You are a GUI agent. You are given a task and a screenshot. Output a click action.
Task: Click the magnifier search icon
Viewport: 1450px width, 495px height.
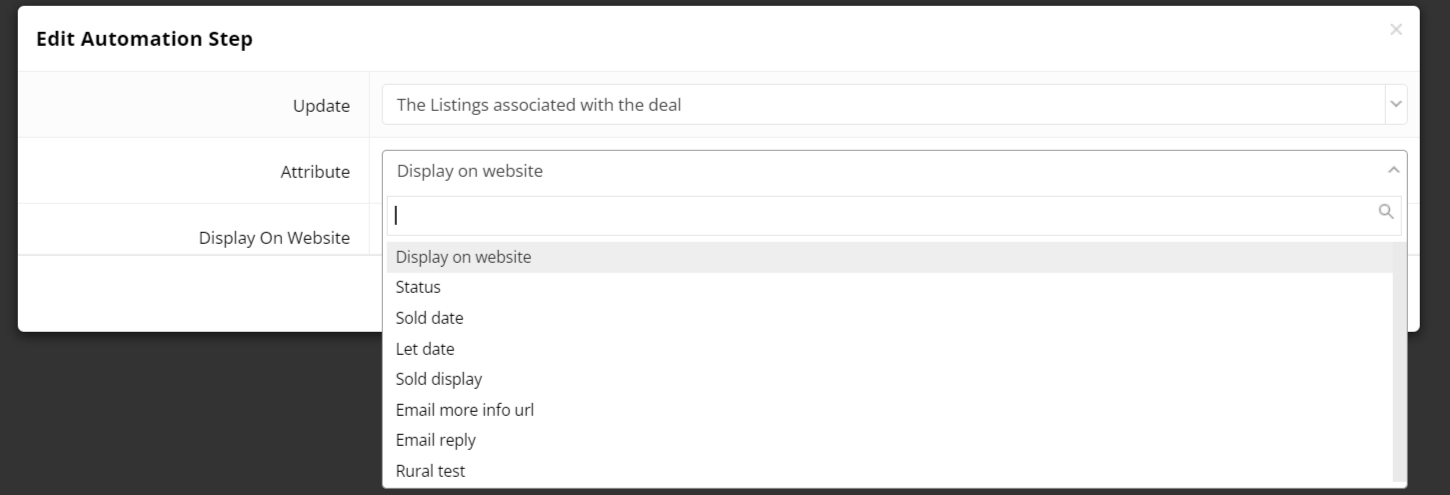pos(1386,212)
